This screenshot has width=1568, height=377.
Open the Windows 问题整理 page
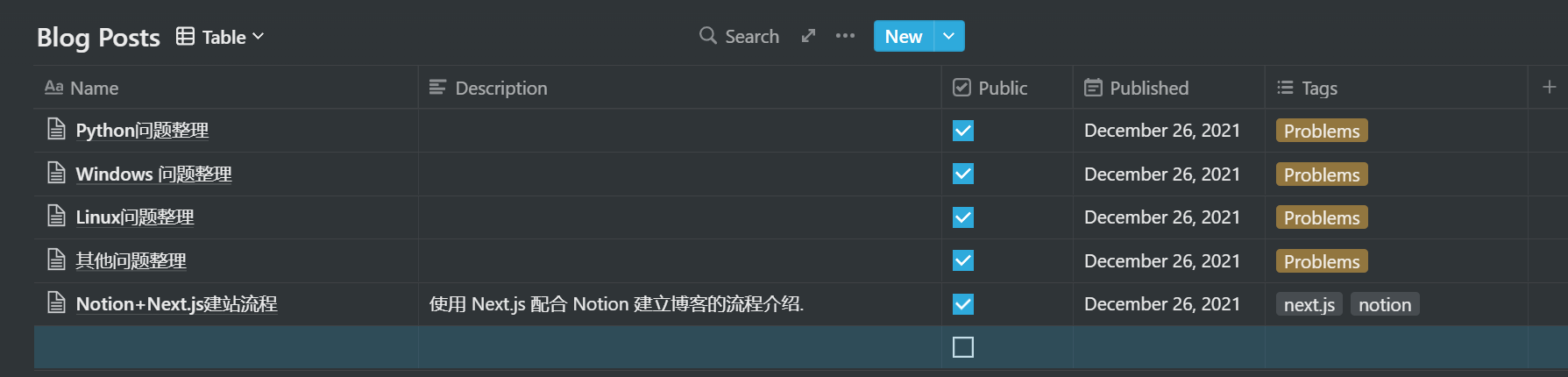click(x=153, y=174)
